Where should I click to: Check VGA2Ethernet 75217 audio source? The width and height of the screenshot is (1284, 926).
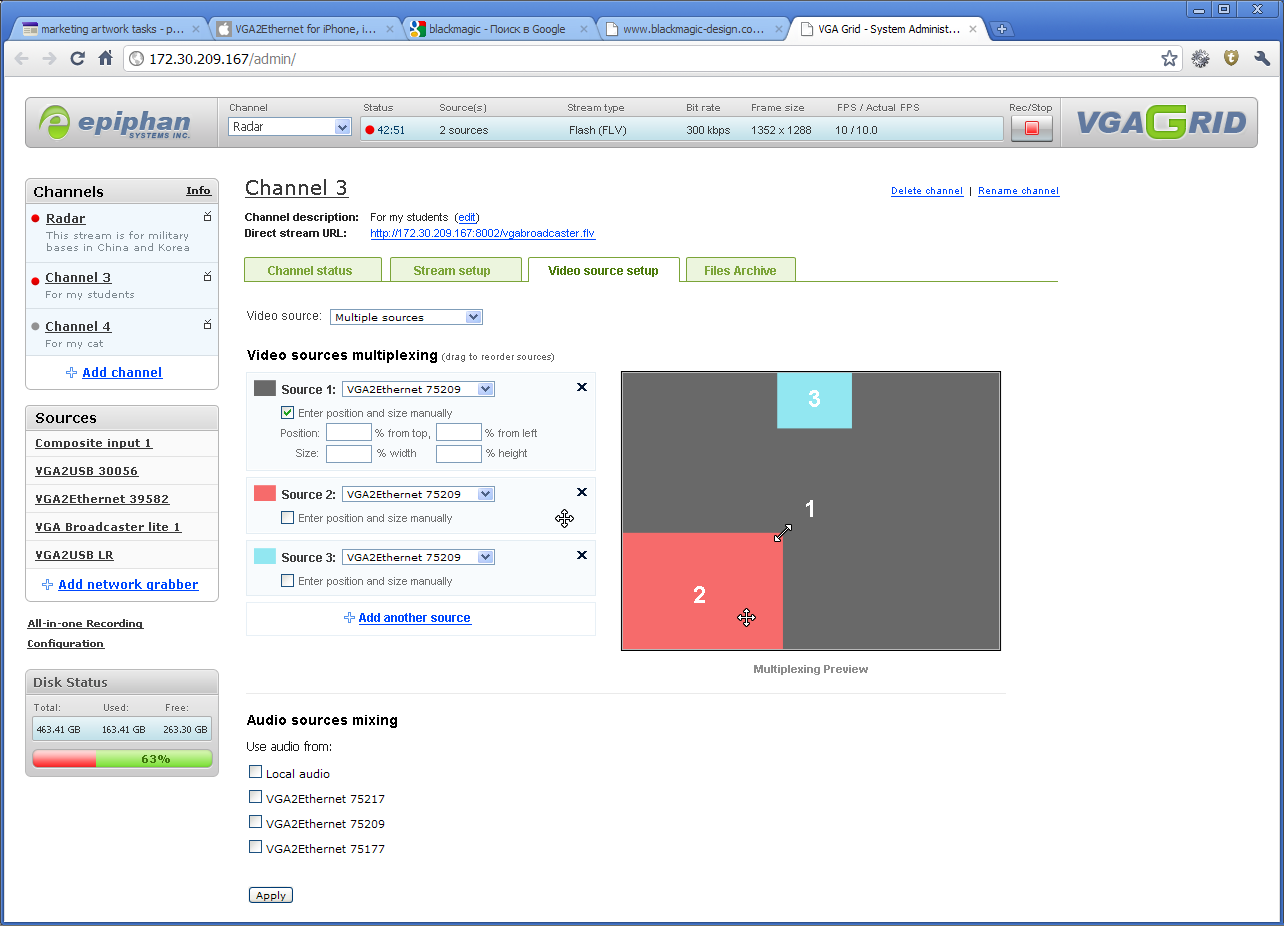256,798
